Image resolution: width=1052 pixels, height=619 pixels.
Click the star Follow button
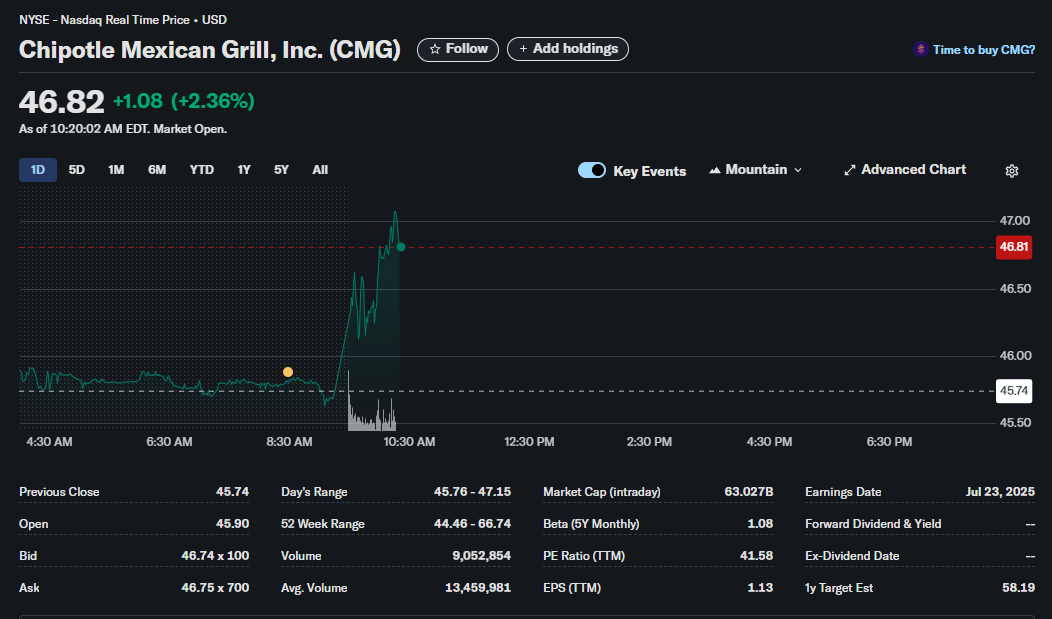point(458,49)
